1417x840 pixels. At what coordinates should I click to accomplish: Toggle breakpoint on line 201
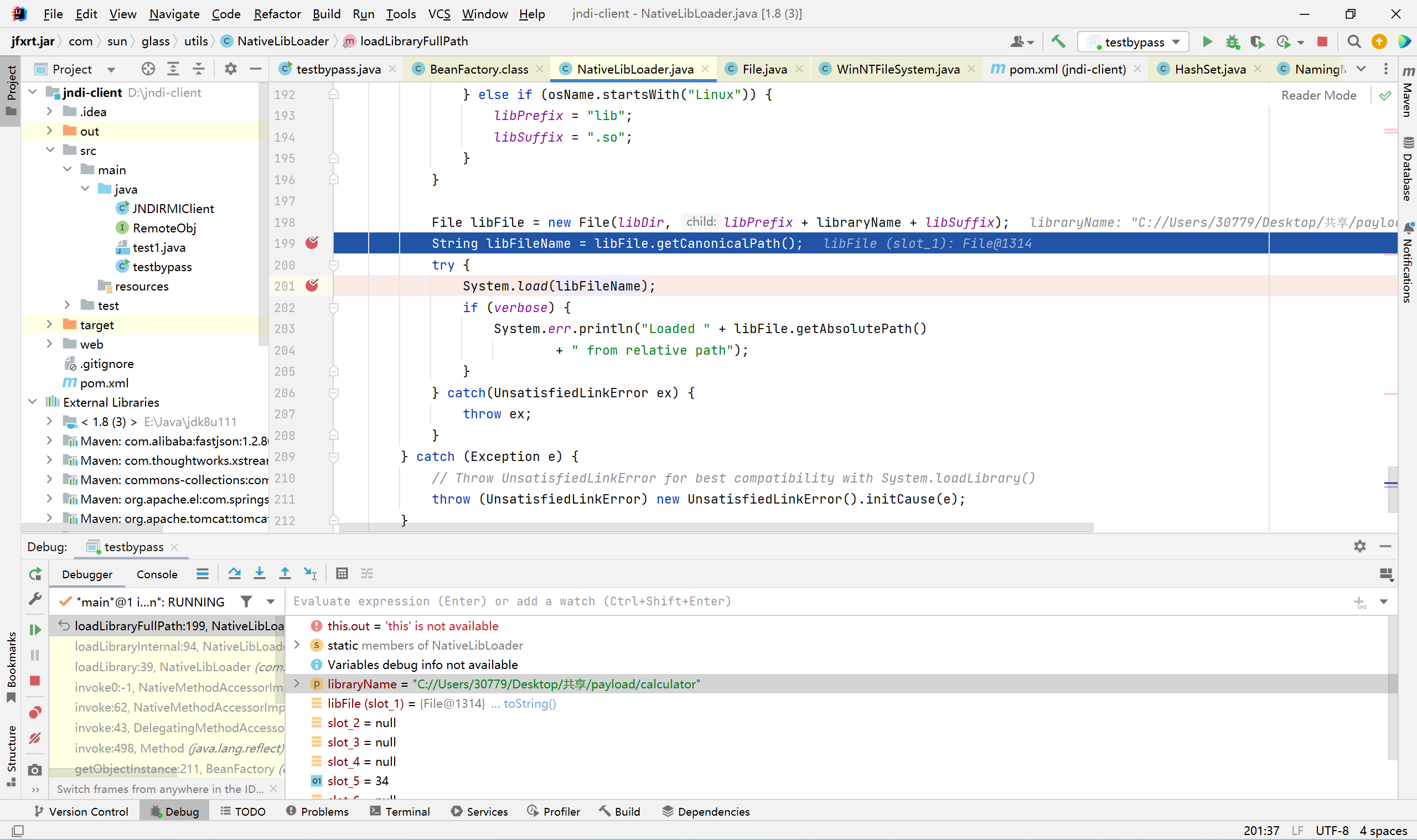(x=312, y=286)
